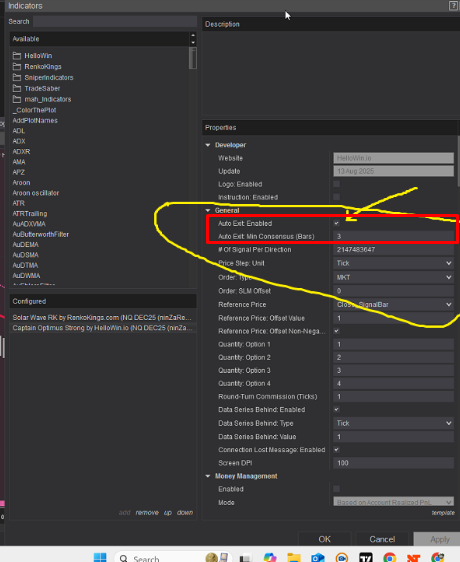Open Copilot from the taskbar
The height and width of the screenshot is (562, 460).
click(270, 558)
